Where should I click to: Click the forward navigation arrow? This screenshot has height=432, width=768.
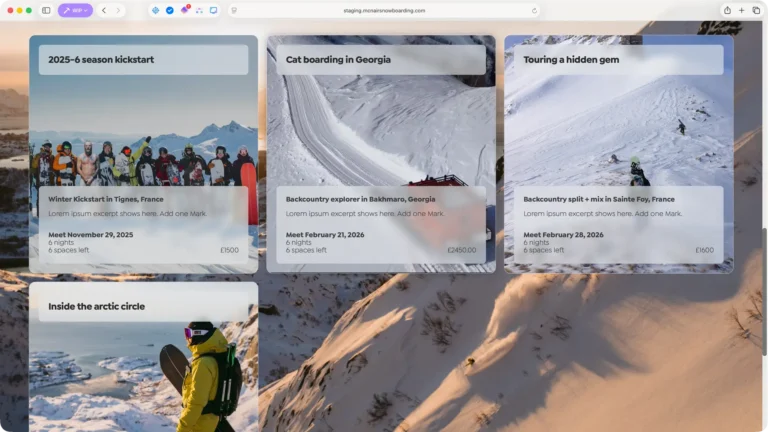tap(118, 10)
